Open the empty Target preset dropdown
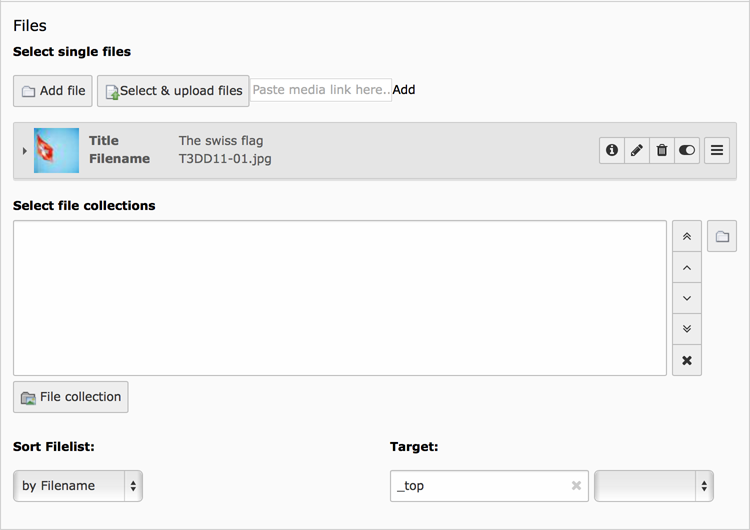The image size is (750, 530). tap(653, 486)
